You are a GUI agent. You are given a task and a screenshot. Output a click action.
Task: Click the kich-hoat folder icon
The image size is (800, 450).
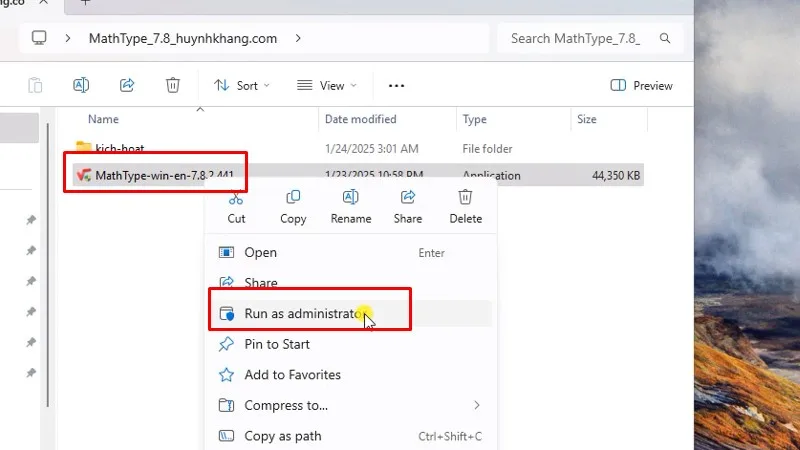click(x=84, y=147)
